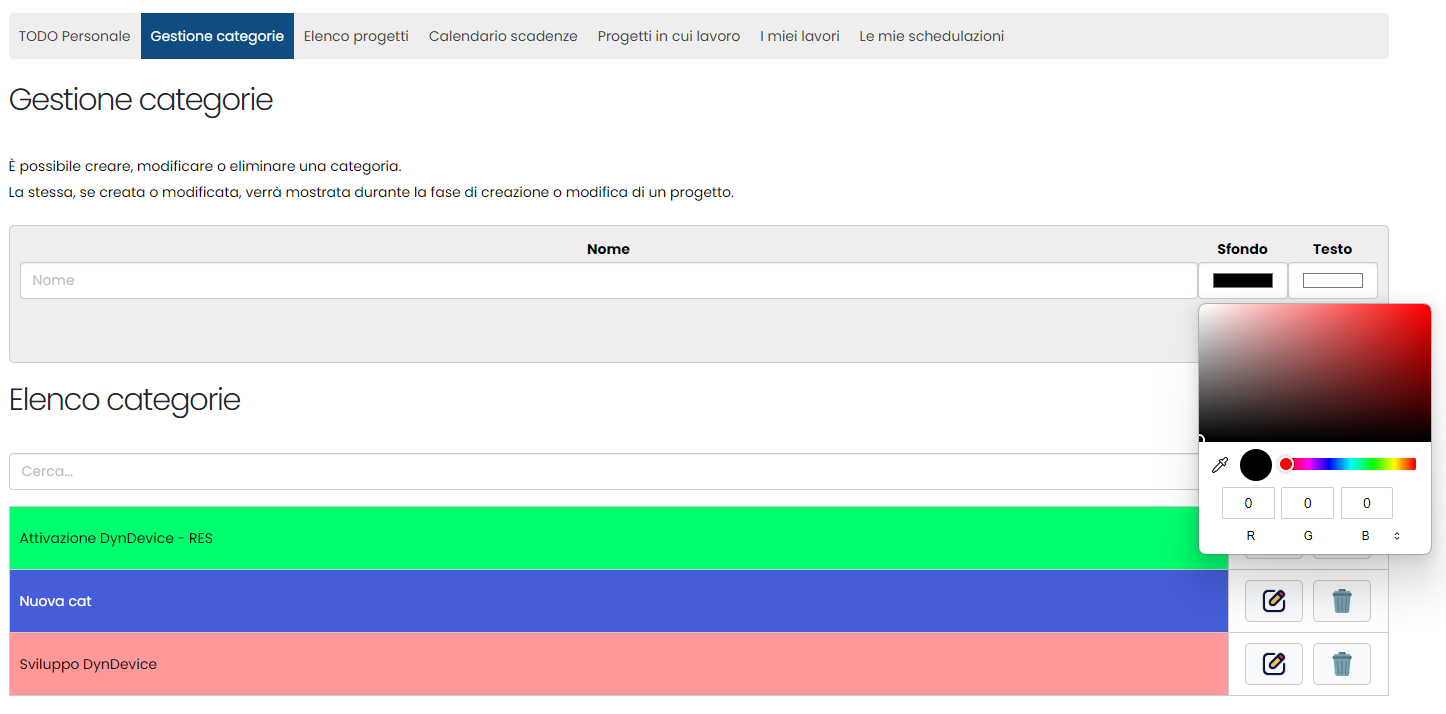This screenshot has width=1446, height=714.
Task: Pick a color with the eyedropper tool
Action: 1219,465
